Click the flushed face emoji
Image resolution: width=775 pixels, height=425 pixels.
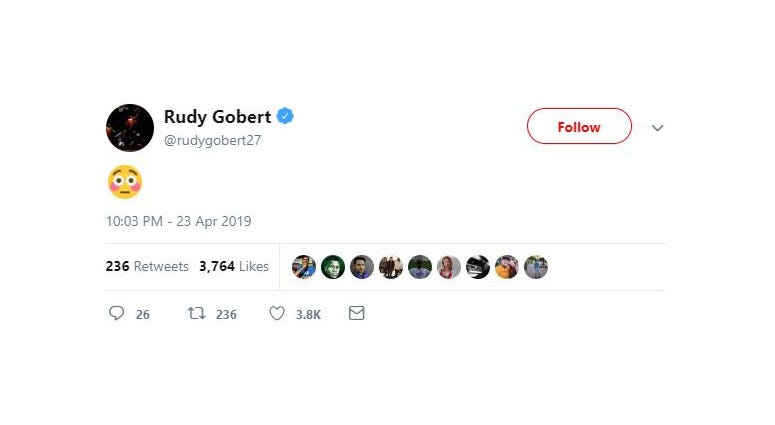[125, 182]
